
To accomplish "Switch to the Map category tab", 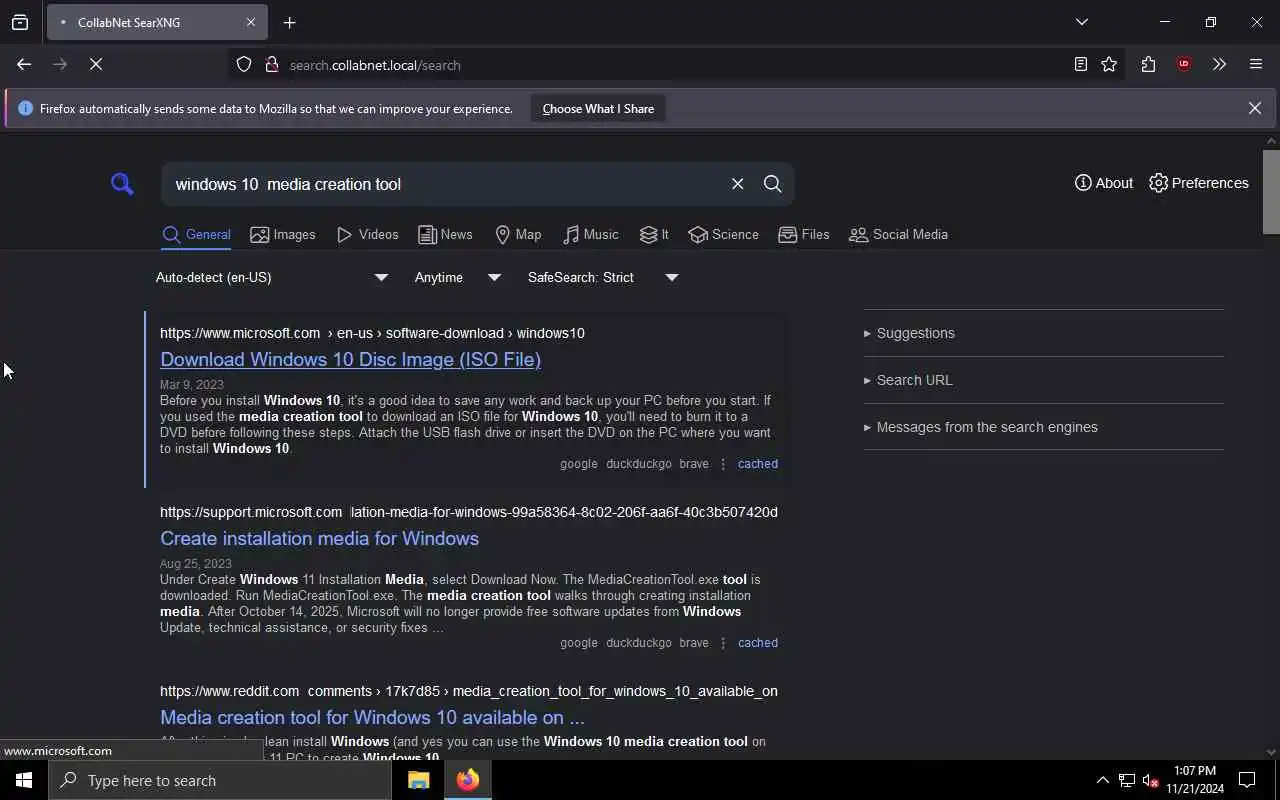I will click(x=518, y=234).
